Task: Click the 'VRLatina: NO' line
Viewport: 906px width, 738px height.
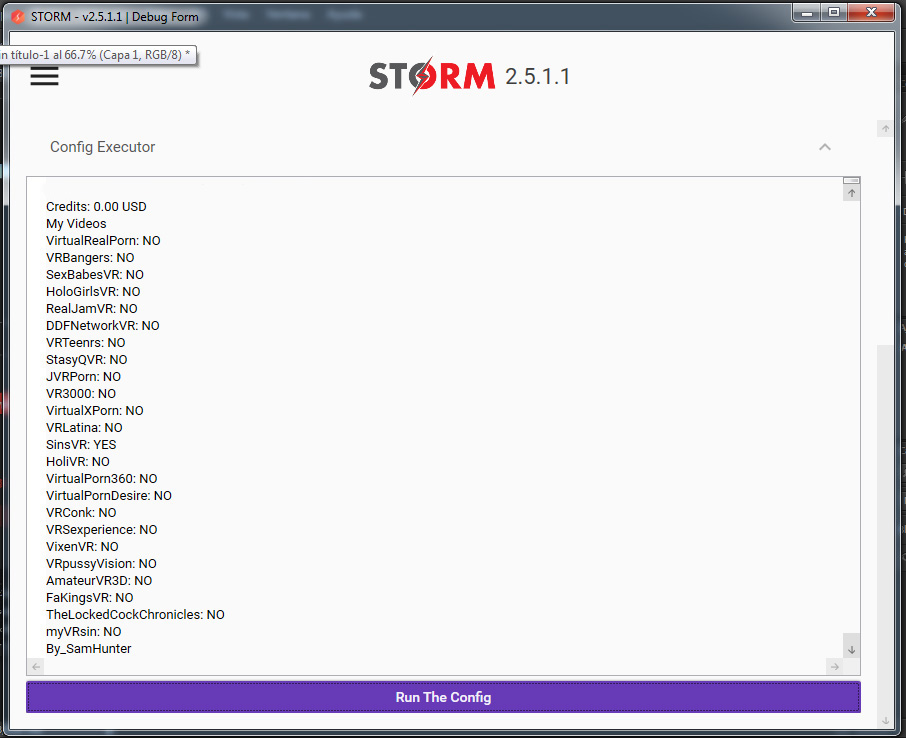Action: (x=84, y=428)
